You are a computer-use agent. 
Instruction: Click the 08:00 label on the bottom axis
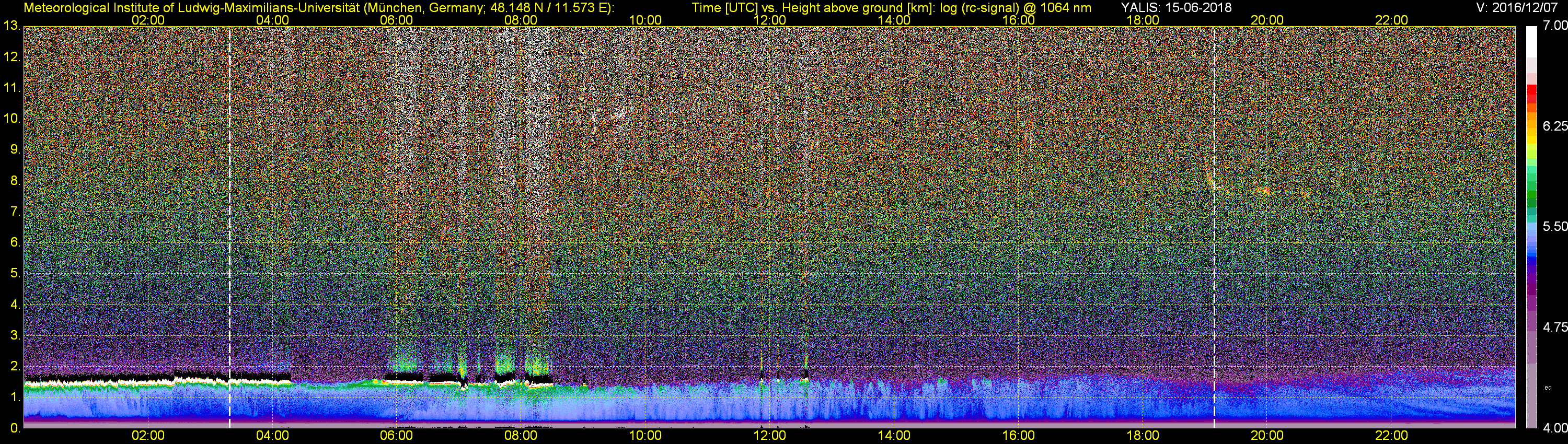point(521,436)
